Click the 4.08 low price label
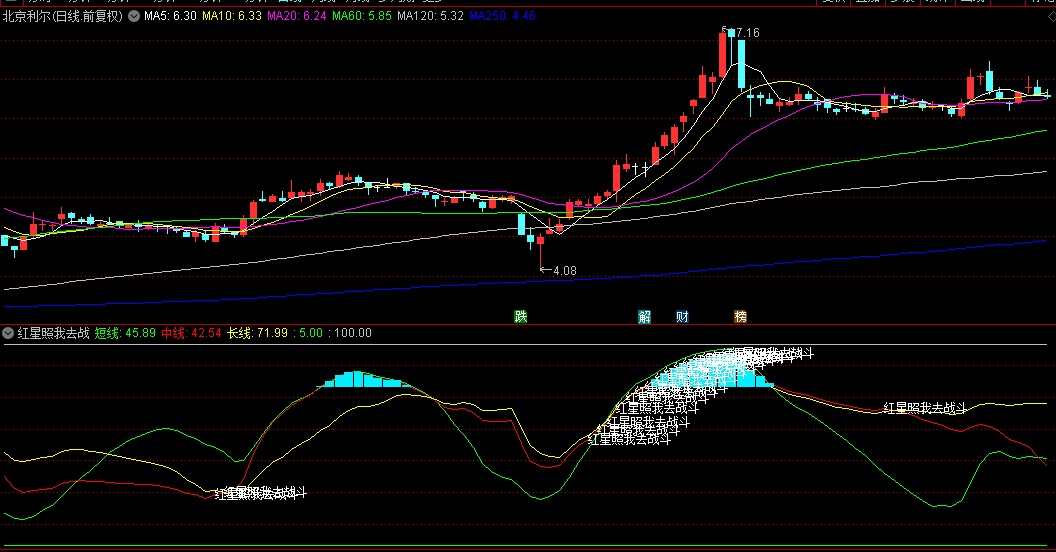 (x=564, y=271)
